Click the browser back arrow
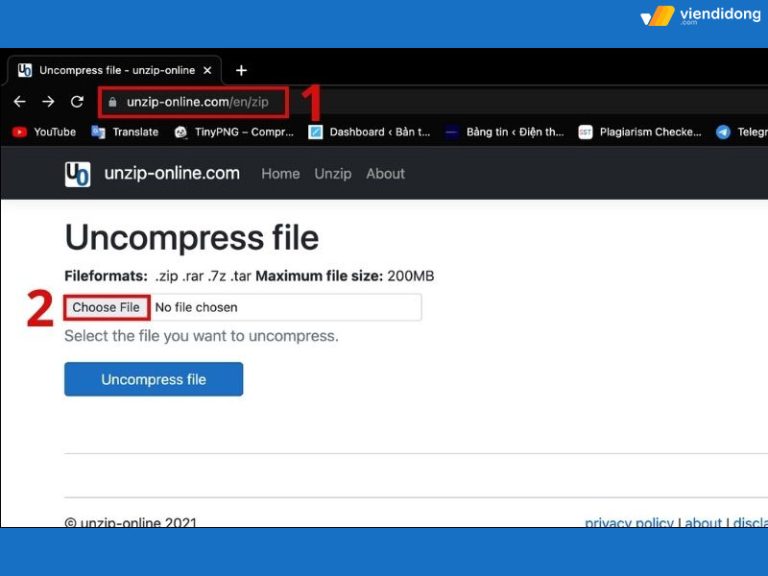Screen dimensions: 768x576 [19, 102]
